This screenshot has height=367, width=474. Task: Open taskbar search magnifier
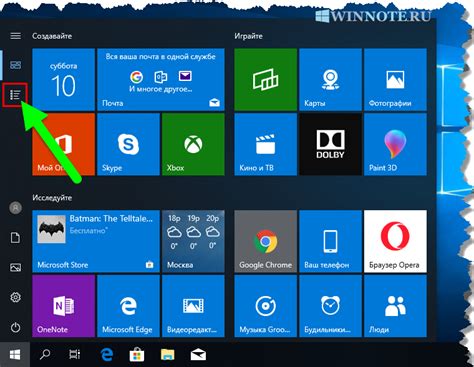(x=45, y=354)
